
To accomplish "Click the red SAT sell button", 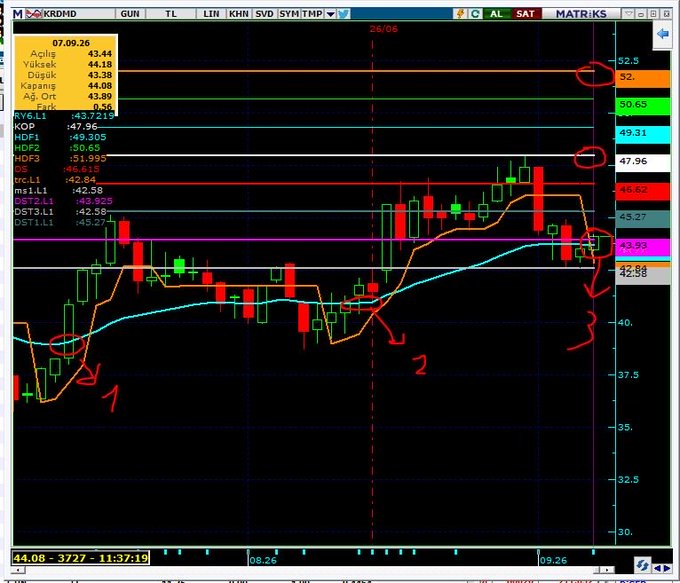I will pos(525,14).
